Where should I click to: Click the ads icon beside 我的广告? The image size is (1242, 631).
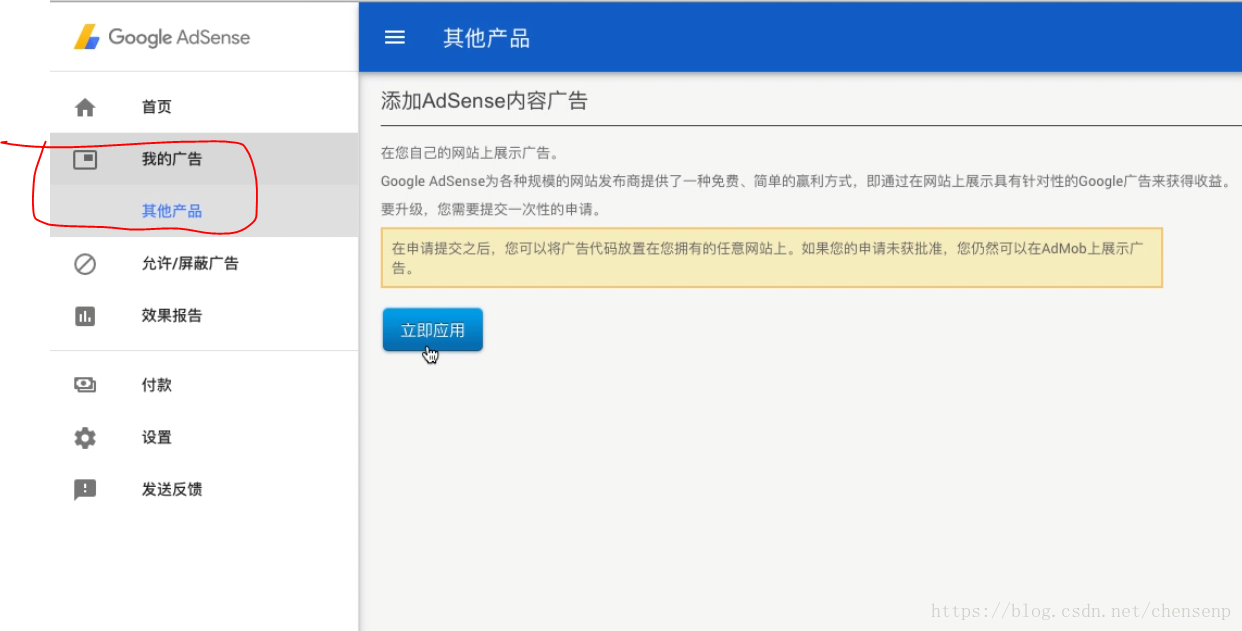tap(85, 159)
